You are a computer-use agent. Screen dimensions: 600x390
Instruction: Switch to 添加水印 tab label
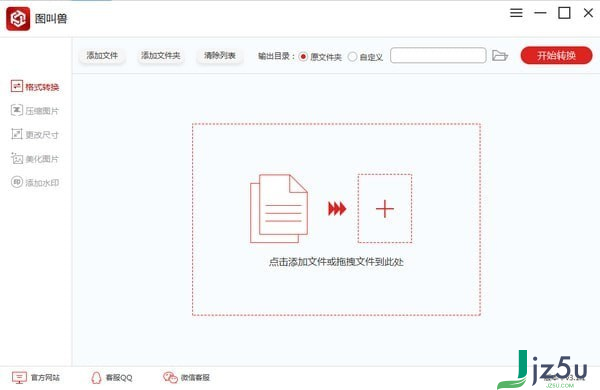pyautogui.click(x=42, y=183)
